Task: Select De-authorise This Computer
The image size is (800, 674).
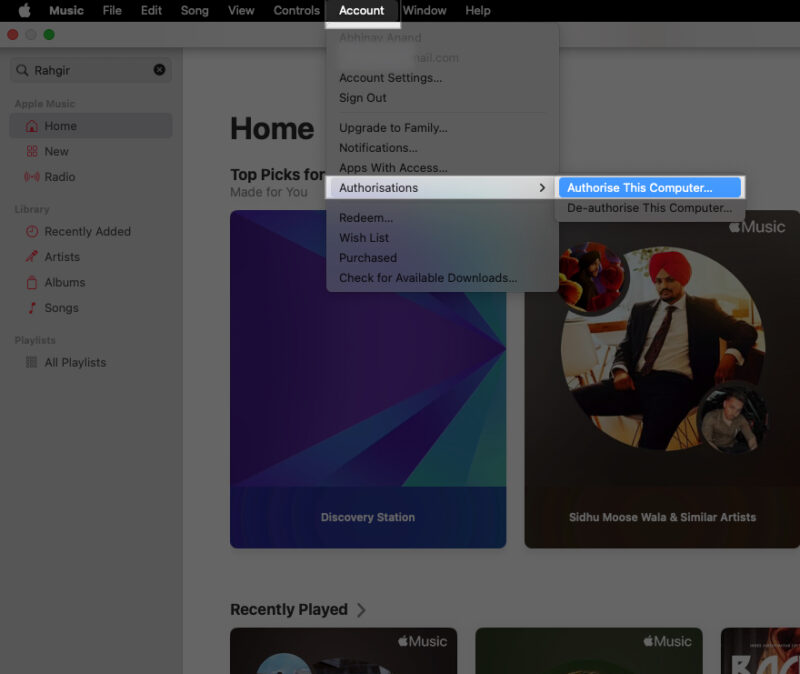Action: (649, 208)
